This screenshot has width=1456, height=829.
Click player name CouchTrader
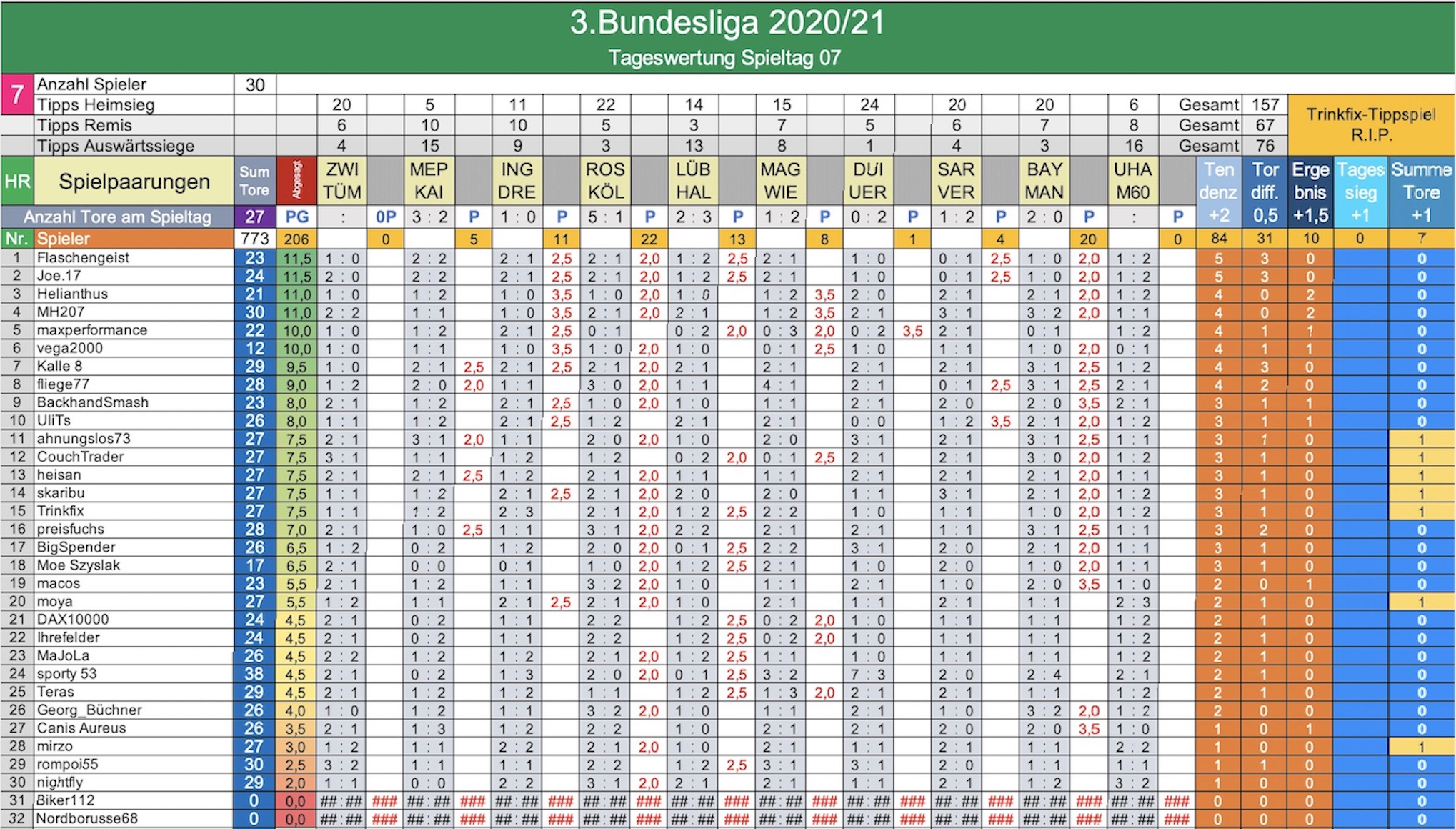(x=80, y=457)
